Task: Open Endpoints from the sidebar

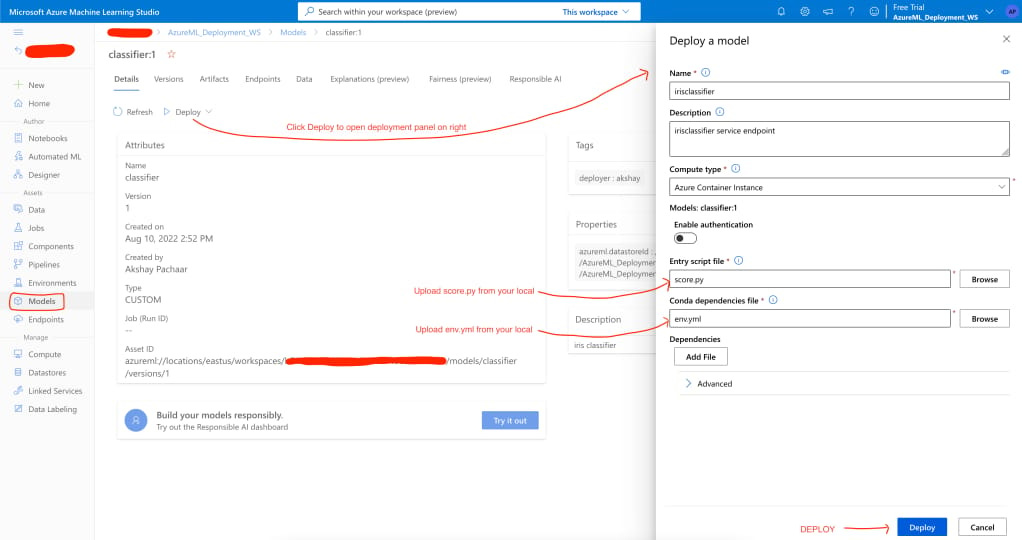Action: pyautogui.click(x=46, y=320)
